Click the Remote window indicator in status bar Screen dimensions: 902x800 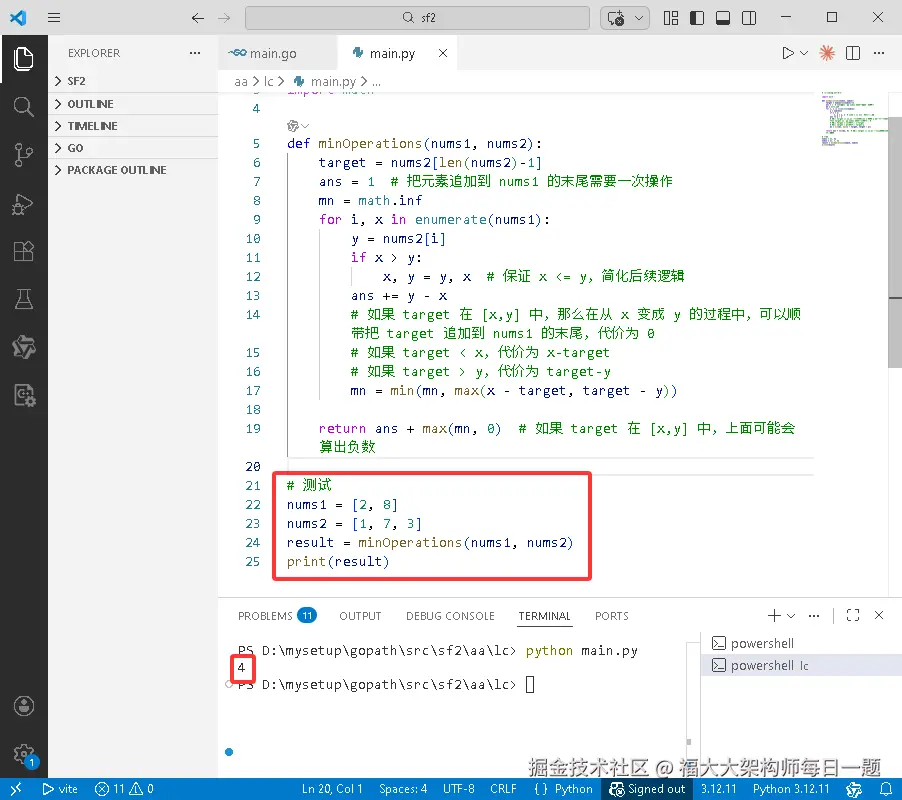[16, 789]
